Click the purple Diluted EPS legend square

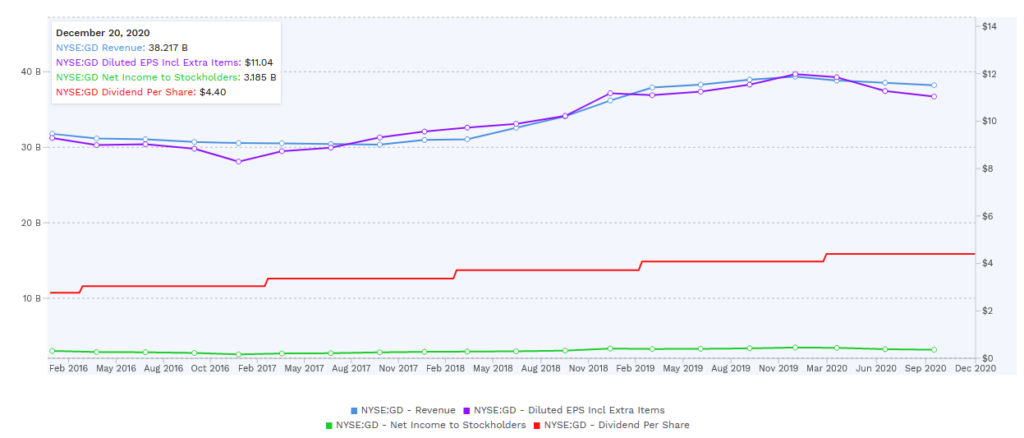(466, 411)
